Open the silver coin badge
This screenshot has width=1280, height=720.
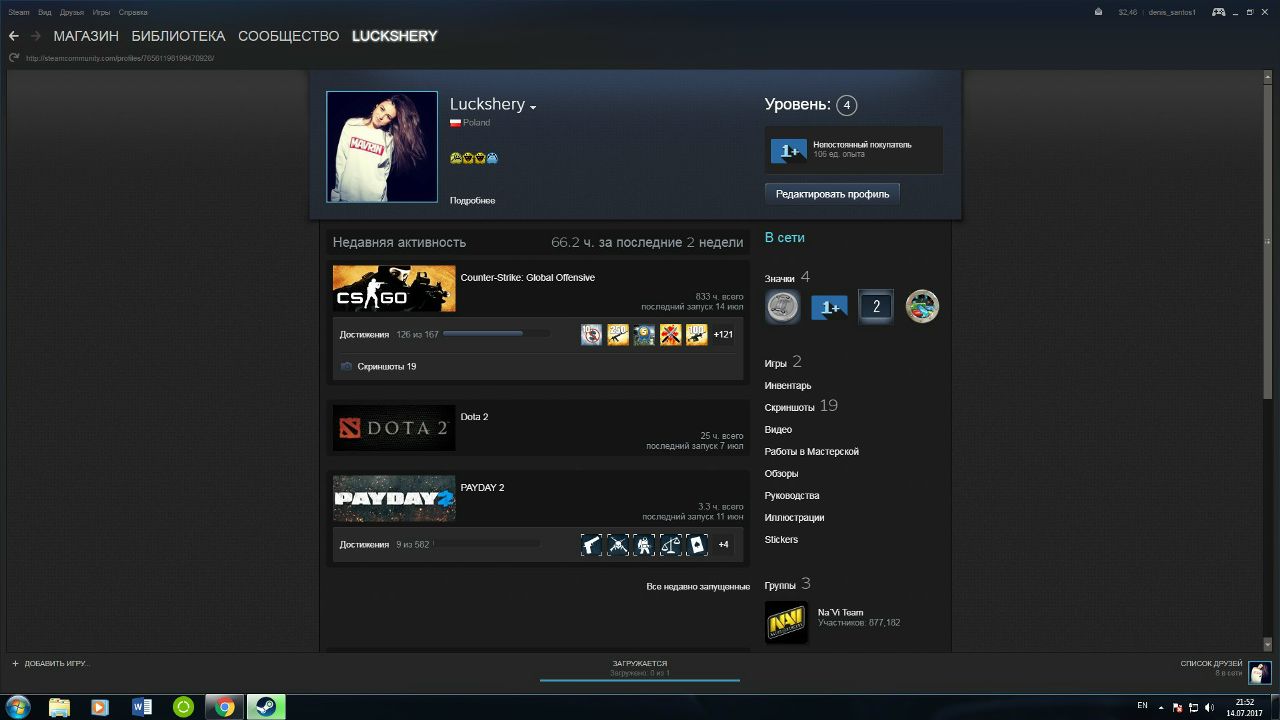[x=782, y=307]
